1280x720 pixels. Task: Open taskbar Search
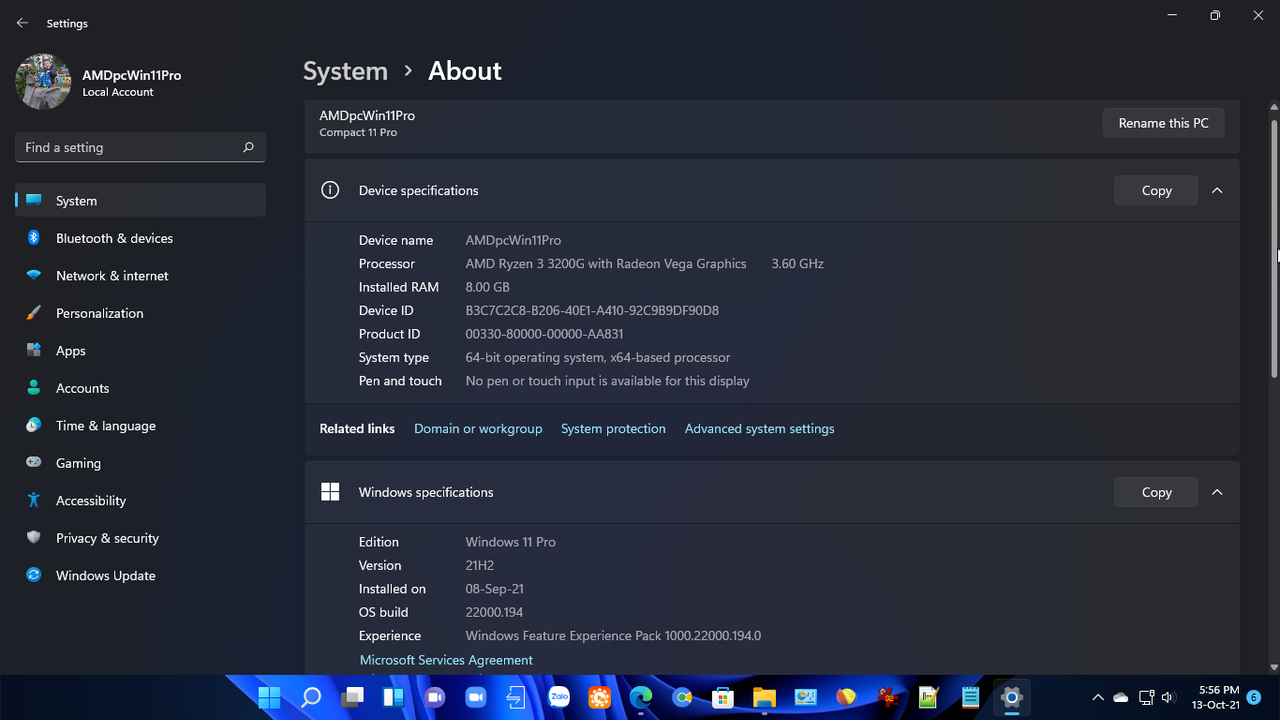click(x=311, y=697)
